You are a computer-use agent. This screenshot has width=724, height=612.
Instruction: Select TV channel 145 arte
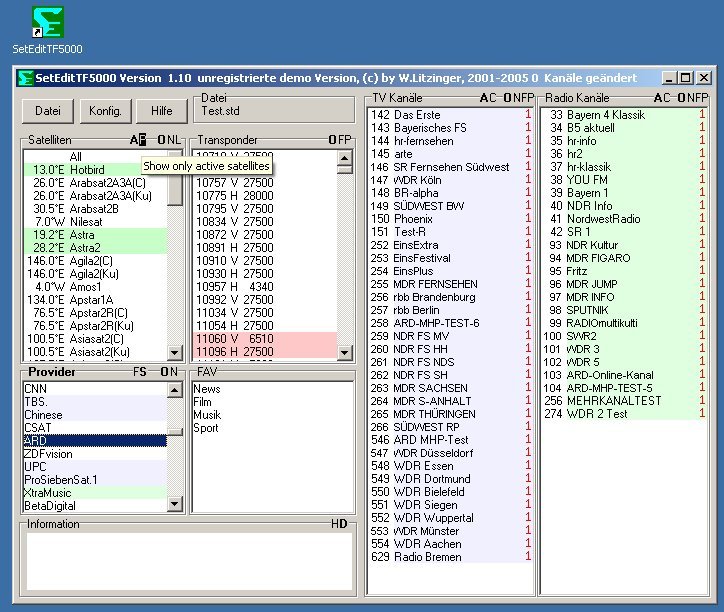pyautogui.click(x=451, y=154)
